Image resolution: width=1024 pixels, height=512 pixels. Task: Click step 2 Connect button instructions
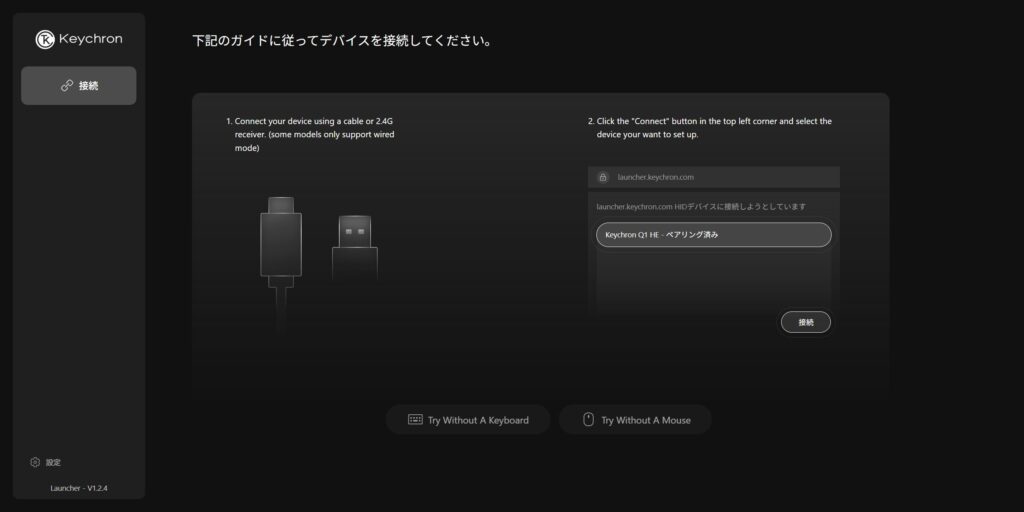click(712, 127)
